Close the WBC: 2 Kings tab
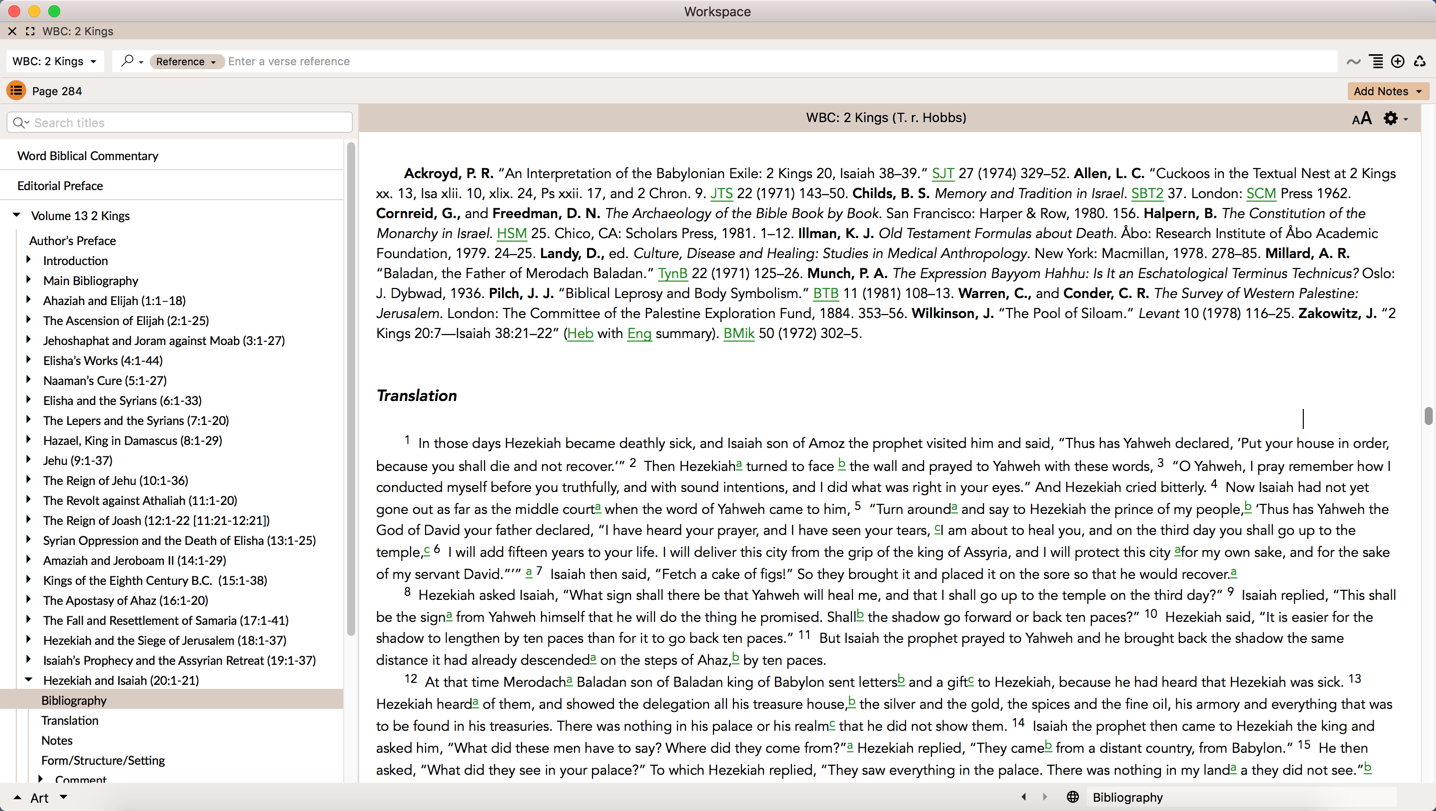This screenshot has height=811, width=1436. point(12,31)
